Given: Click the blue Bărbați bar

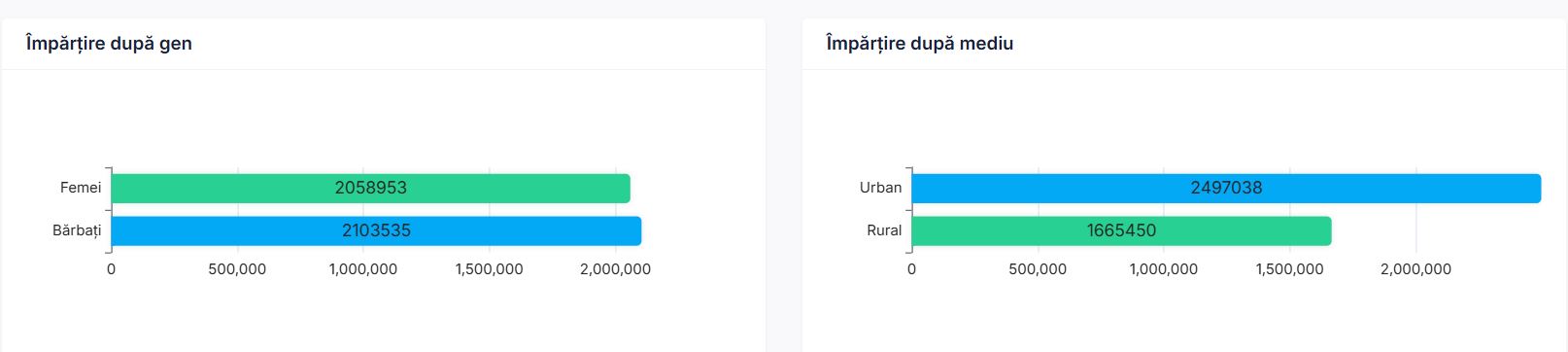Looking at the screenshot, I should coord(376,230).
